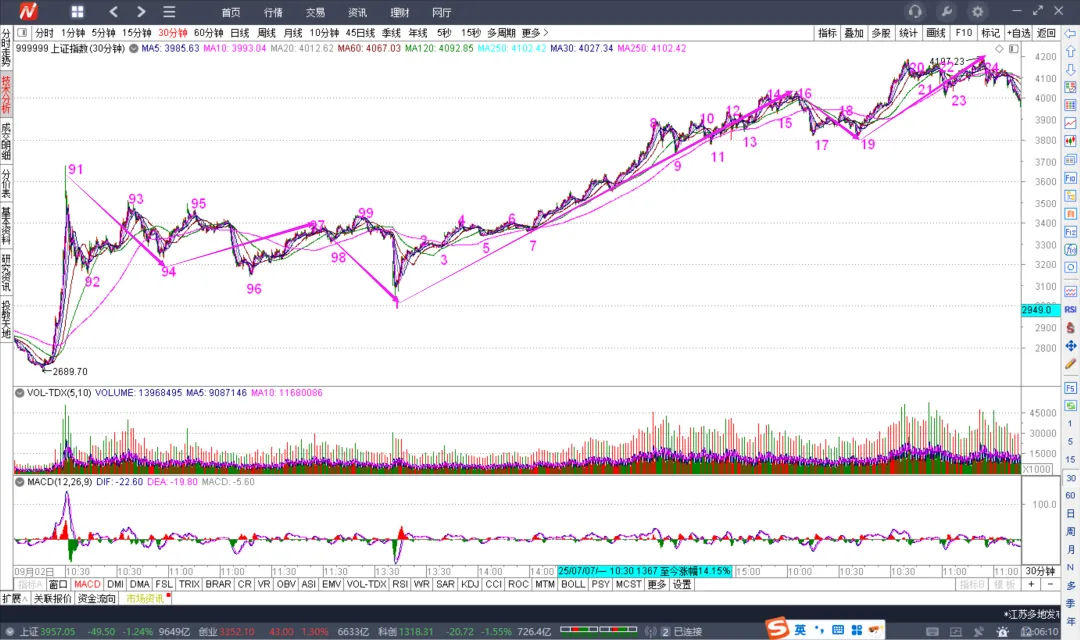Expand the status bar round arrow button

coord(10,632)
